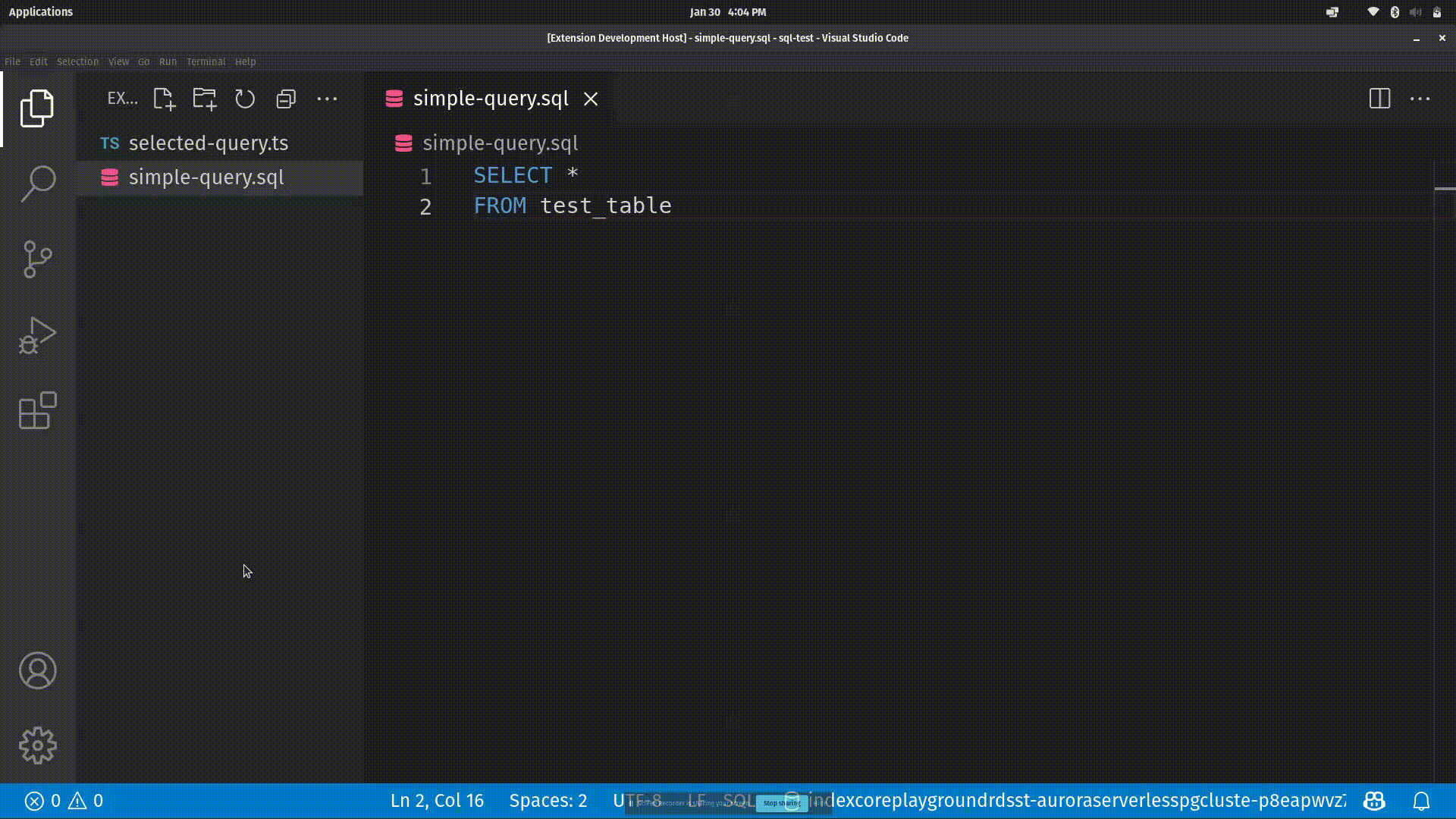Split the editor to the right
The width and height of the screenshot is (1456, 819).
pyautogui.click(x=1379, y=99)
